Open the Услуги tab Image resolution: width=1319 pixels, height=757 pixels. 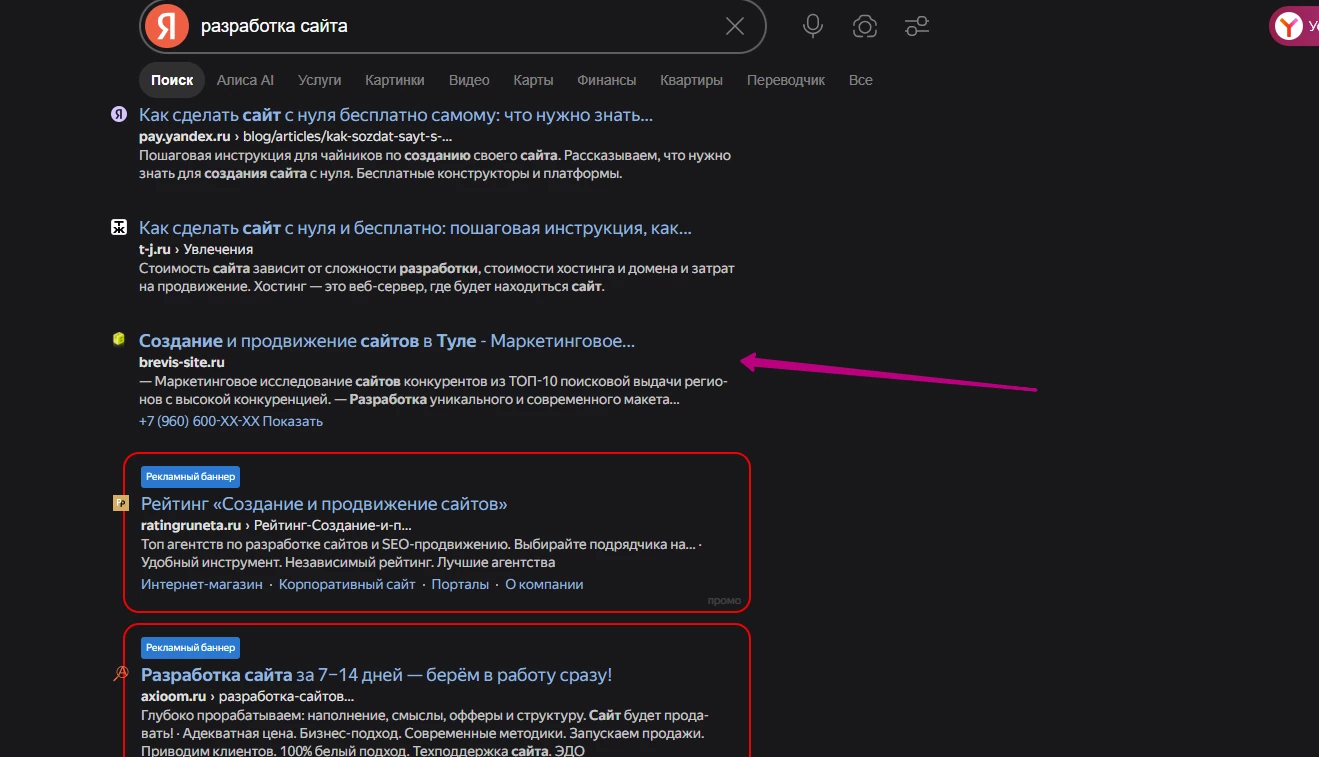[320, 80]
